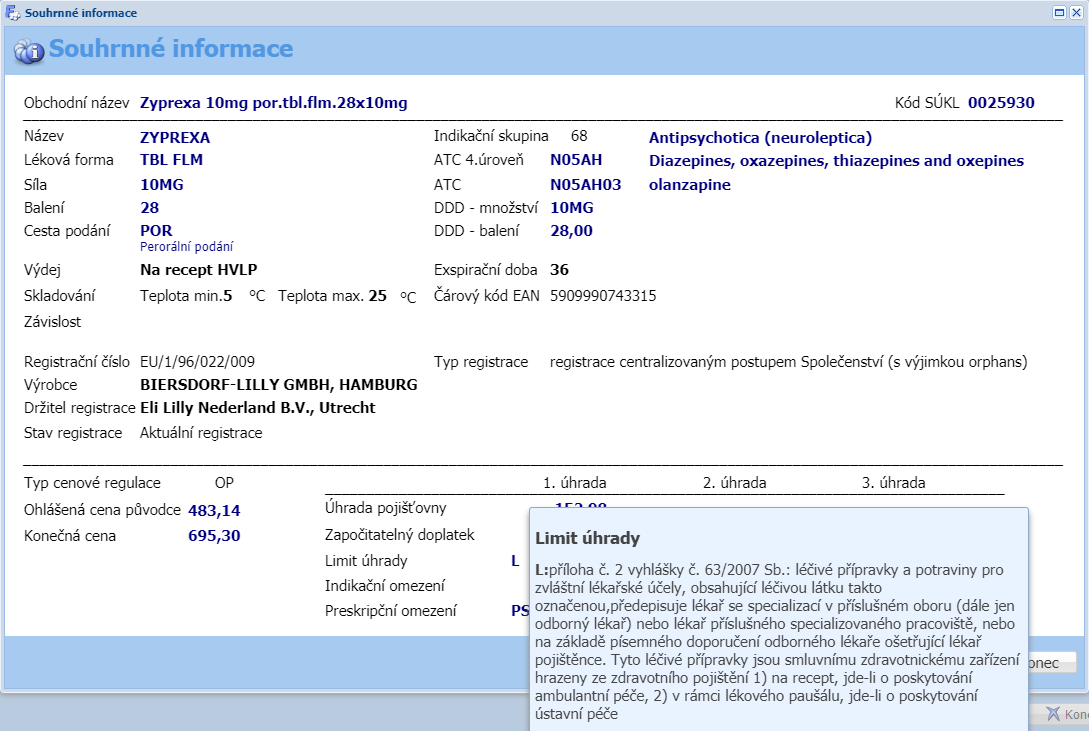The height and width of the screenshot is (731, 1089).
Task: Click the Výdej value Na recept HVLP
Action: tap(199, 270)
